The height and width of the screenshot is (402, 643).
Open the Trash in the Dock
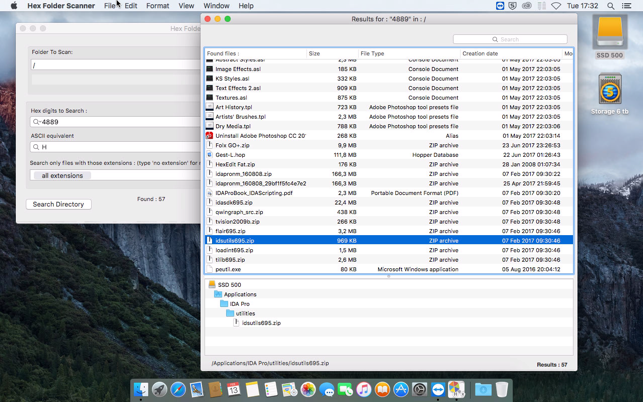[x=502, y=389]
